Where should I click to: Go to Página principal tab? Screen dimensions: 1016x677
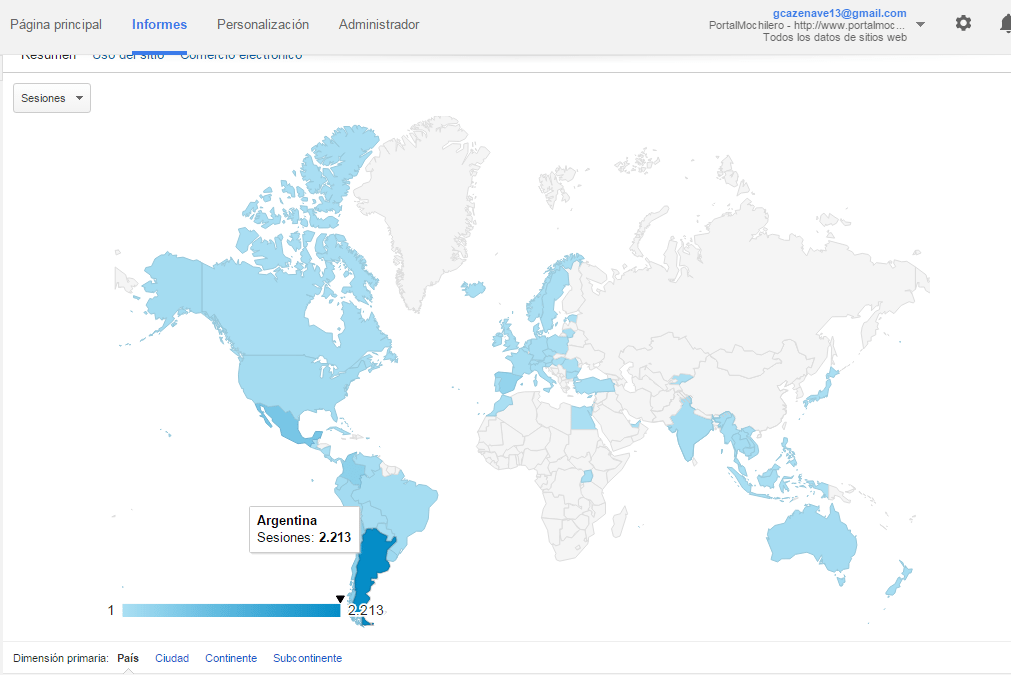point(56,25)
